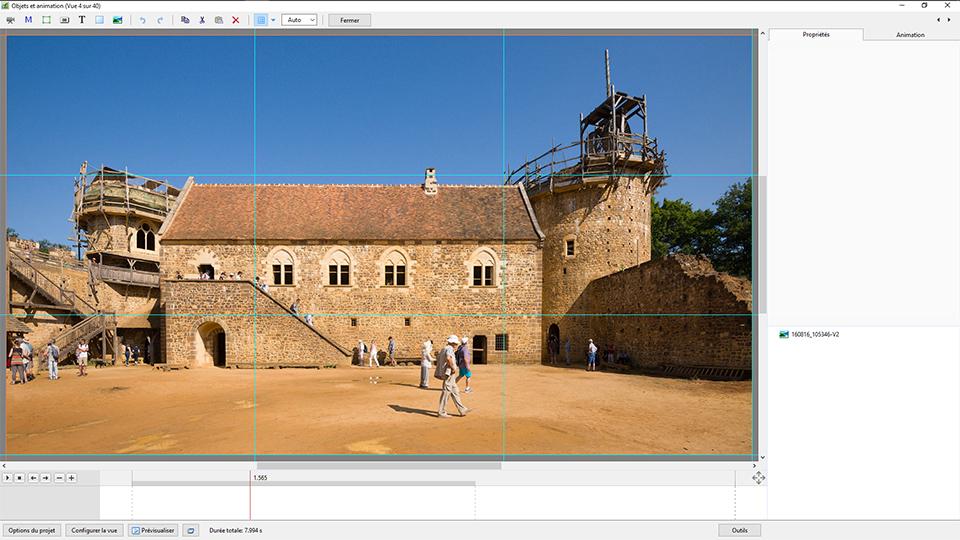
Task: Click Configurer la vue button
Action: (94, 530)
